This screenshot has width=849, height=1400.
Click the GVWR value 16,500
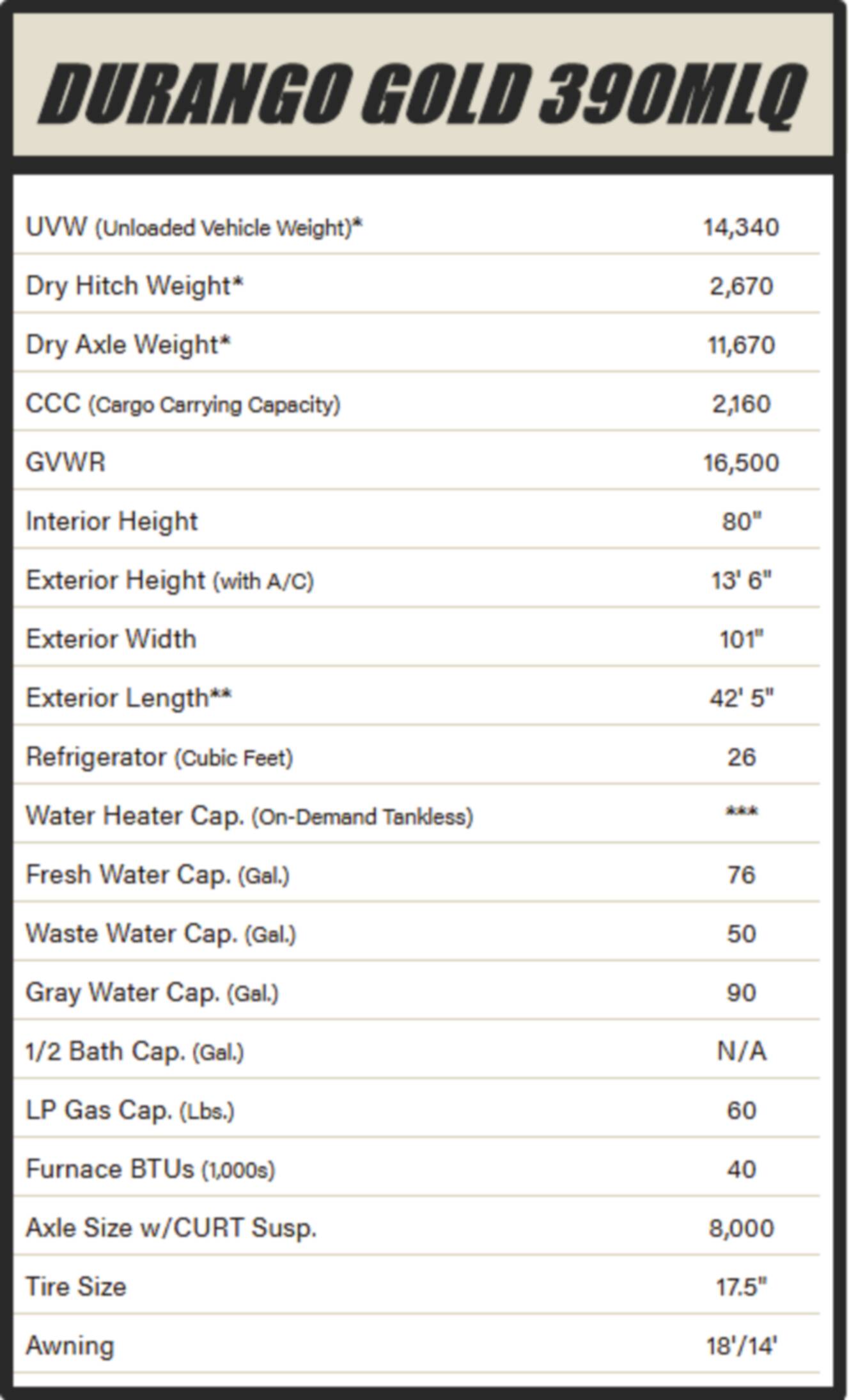741,463
